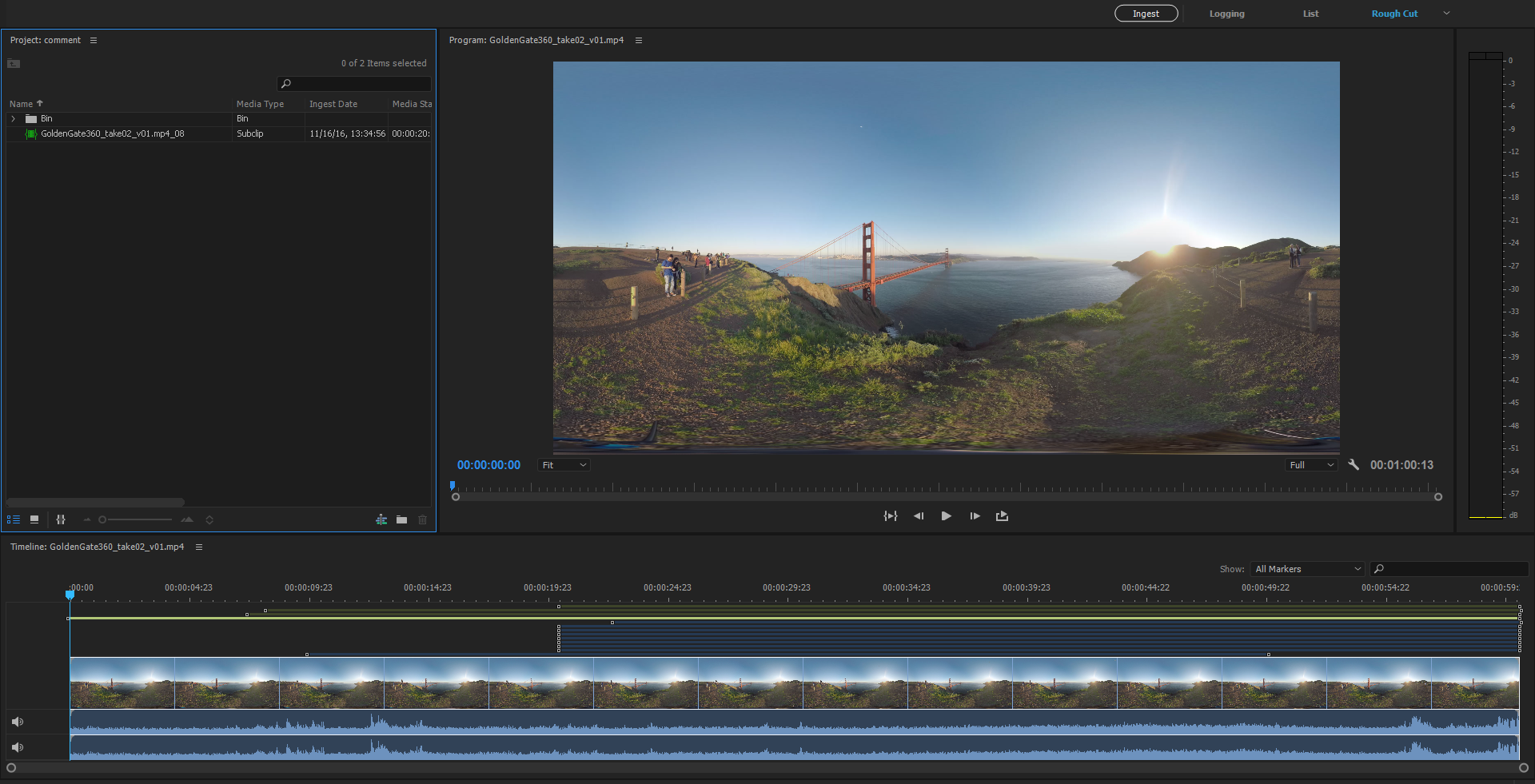This screenshot has width=1535, height=784.
Task: Switch to the List view tab
Action: point(1310,13)
